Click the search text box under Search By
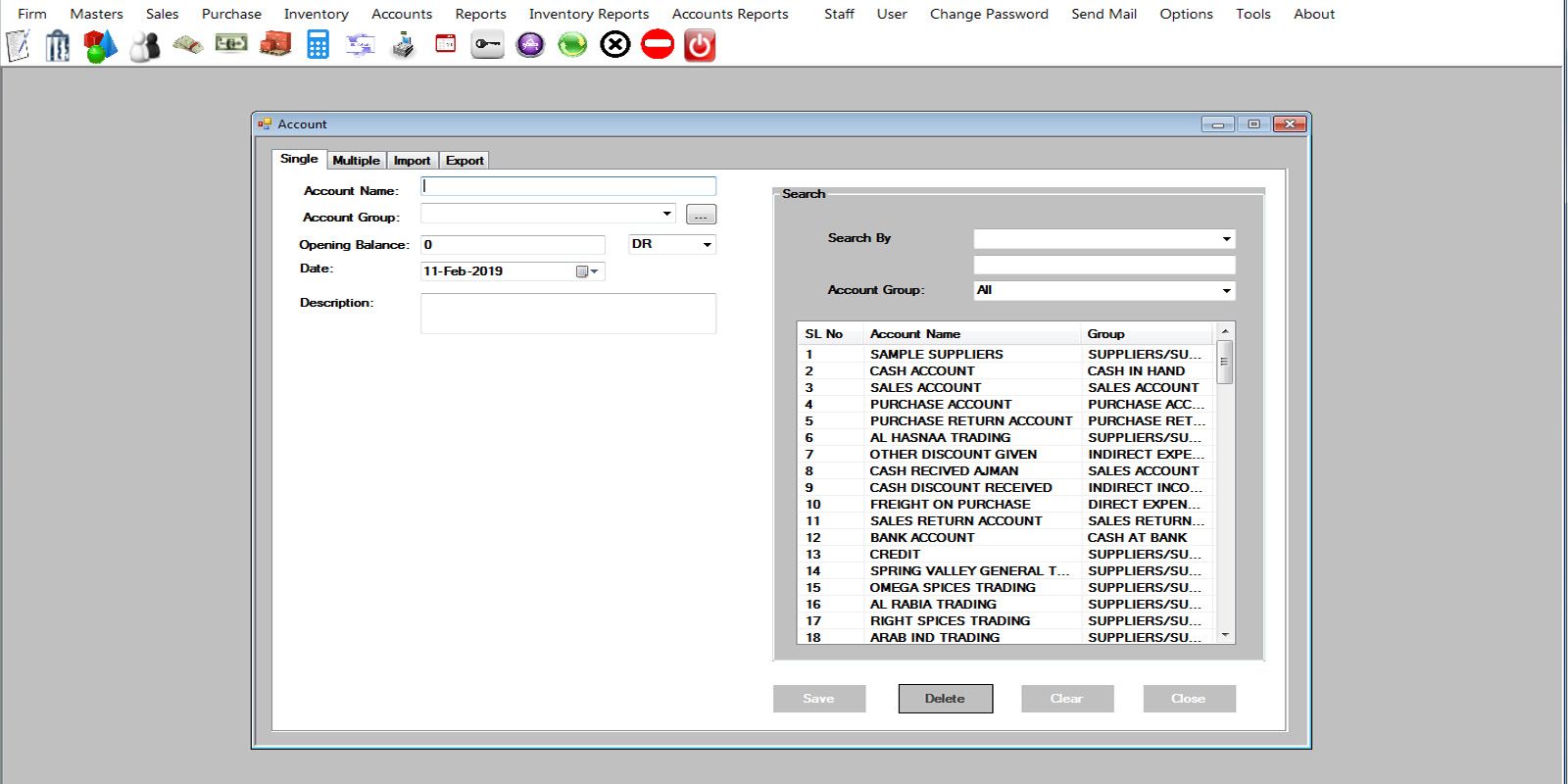 [1104, 265]
